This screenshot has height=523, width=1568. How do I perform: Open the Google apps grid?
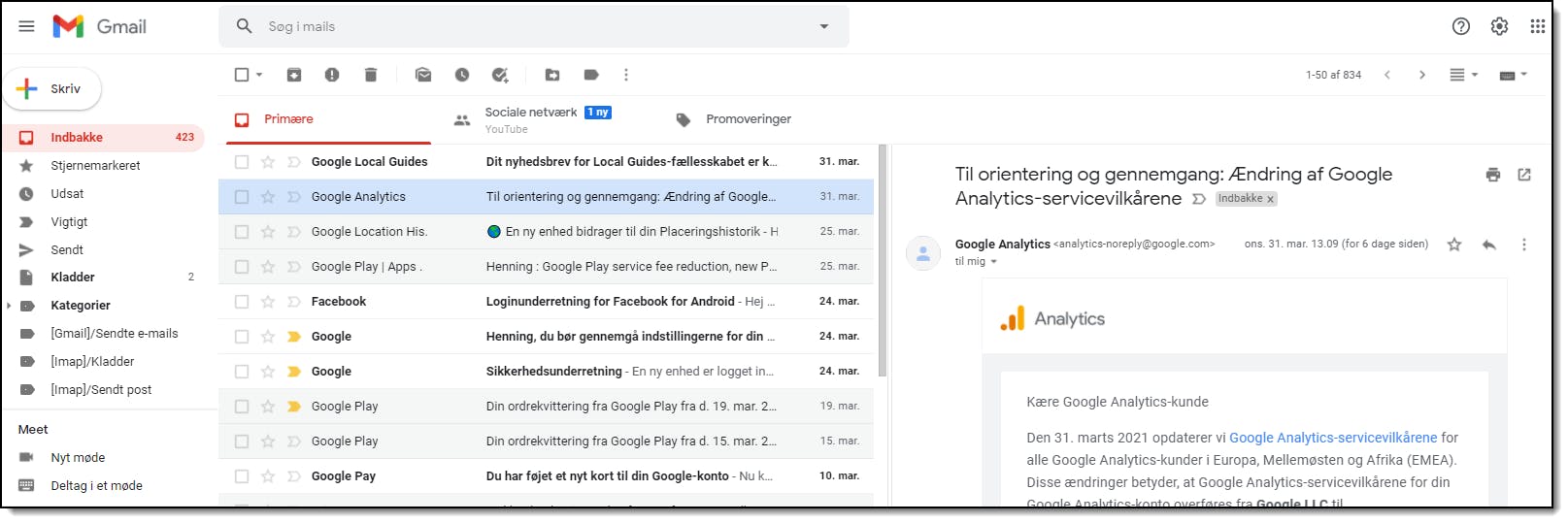click(x=1538, y=26)
